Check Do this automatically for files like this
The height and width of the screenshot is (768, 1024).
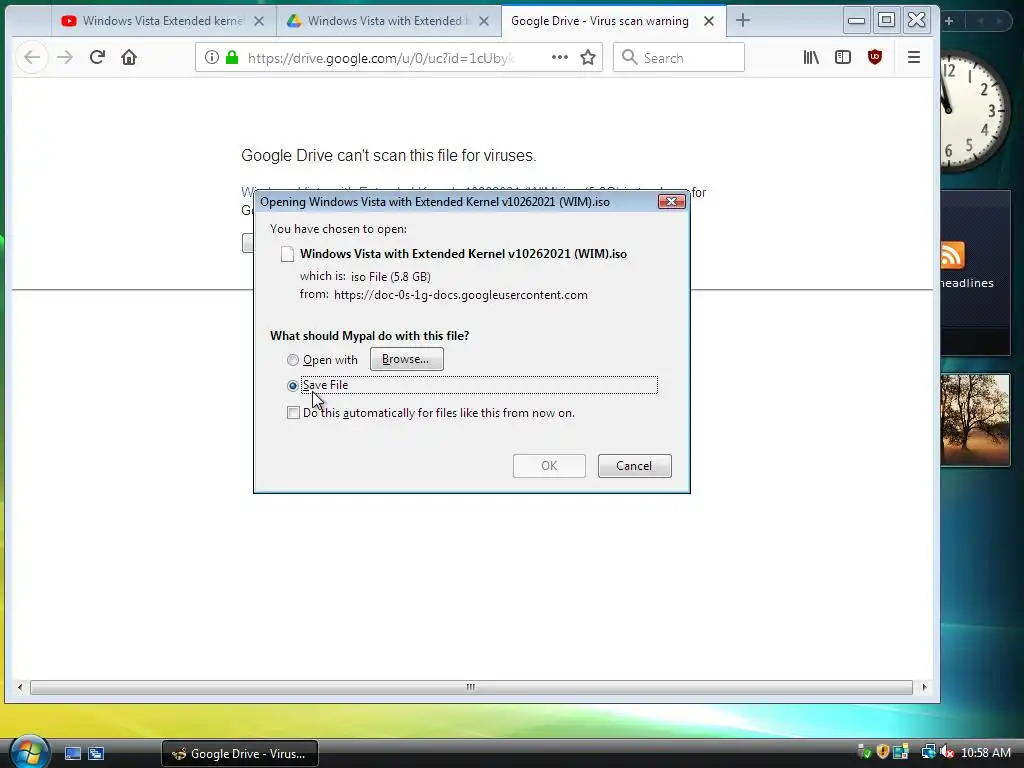293,413
